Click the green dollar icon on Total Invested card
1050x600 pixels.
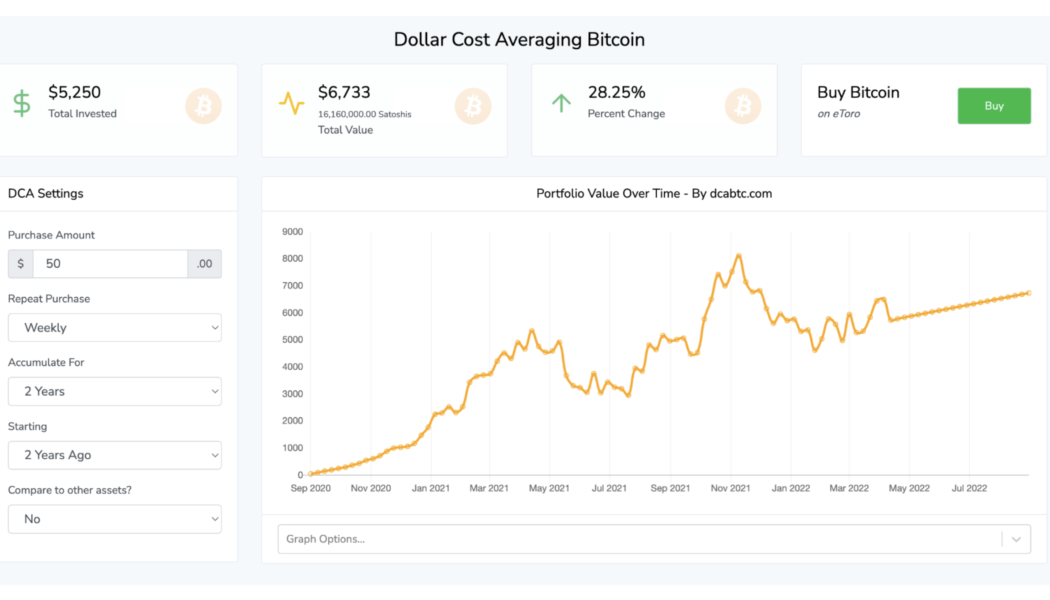20,103
